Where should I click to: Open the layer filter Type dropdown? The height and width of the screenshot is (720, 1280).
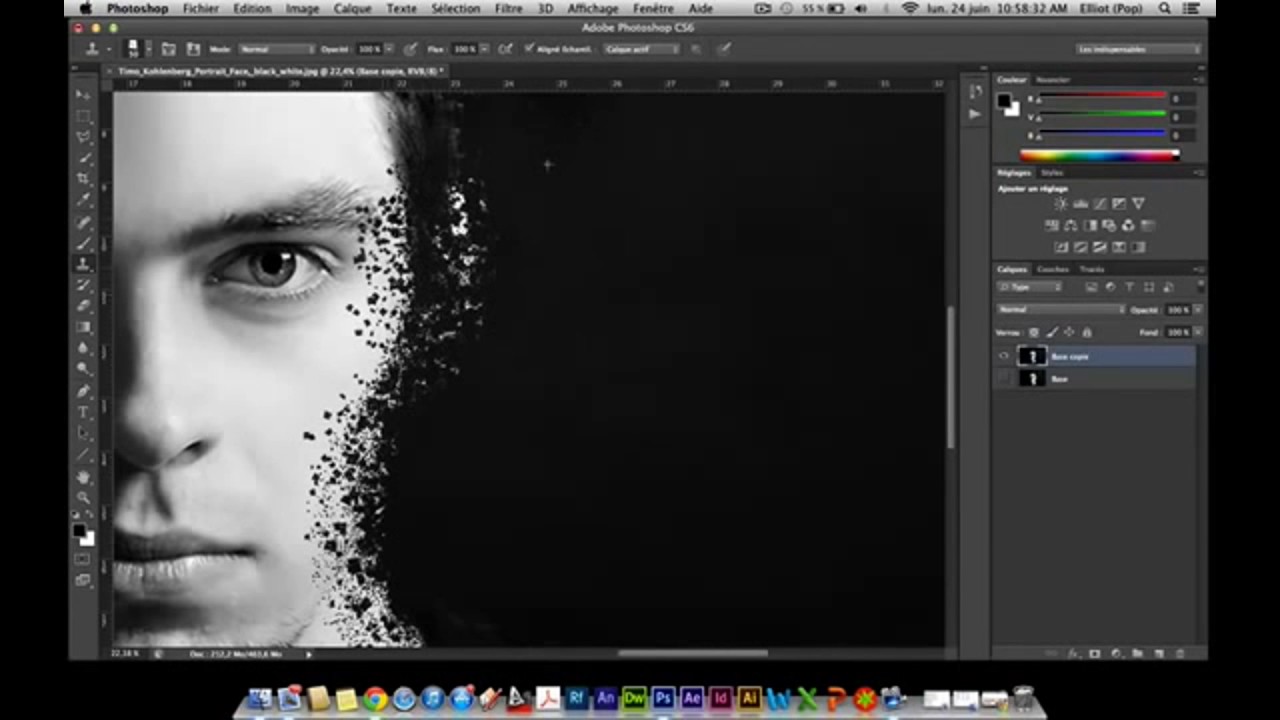tap(1030, 288)
